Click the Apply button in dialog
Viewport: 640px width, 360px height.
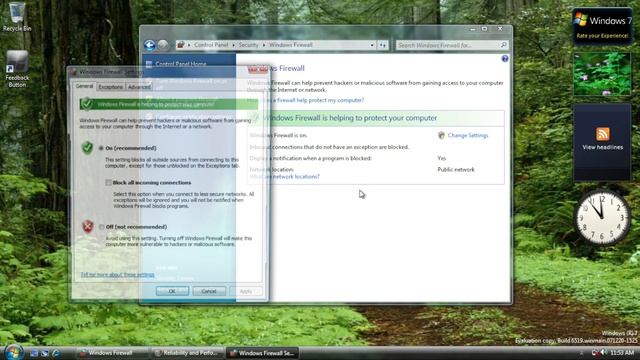click(x=246, y=291)
